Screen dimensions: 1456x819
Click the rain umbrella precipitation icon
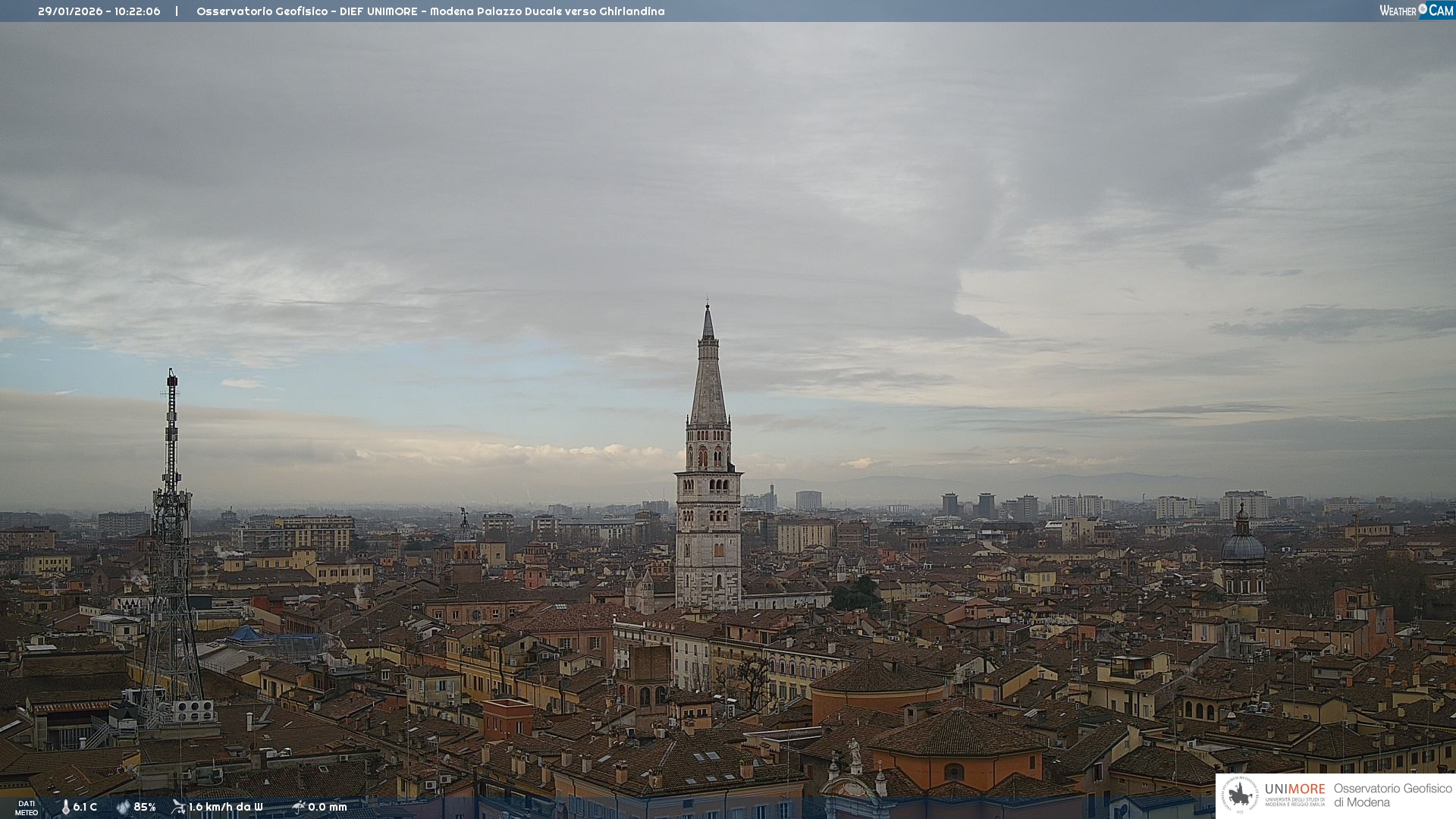298,807
